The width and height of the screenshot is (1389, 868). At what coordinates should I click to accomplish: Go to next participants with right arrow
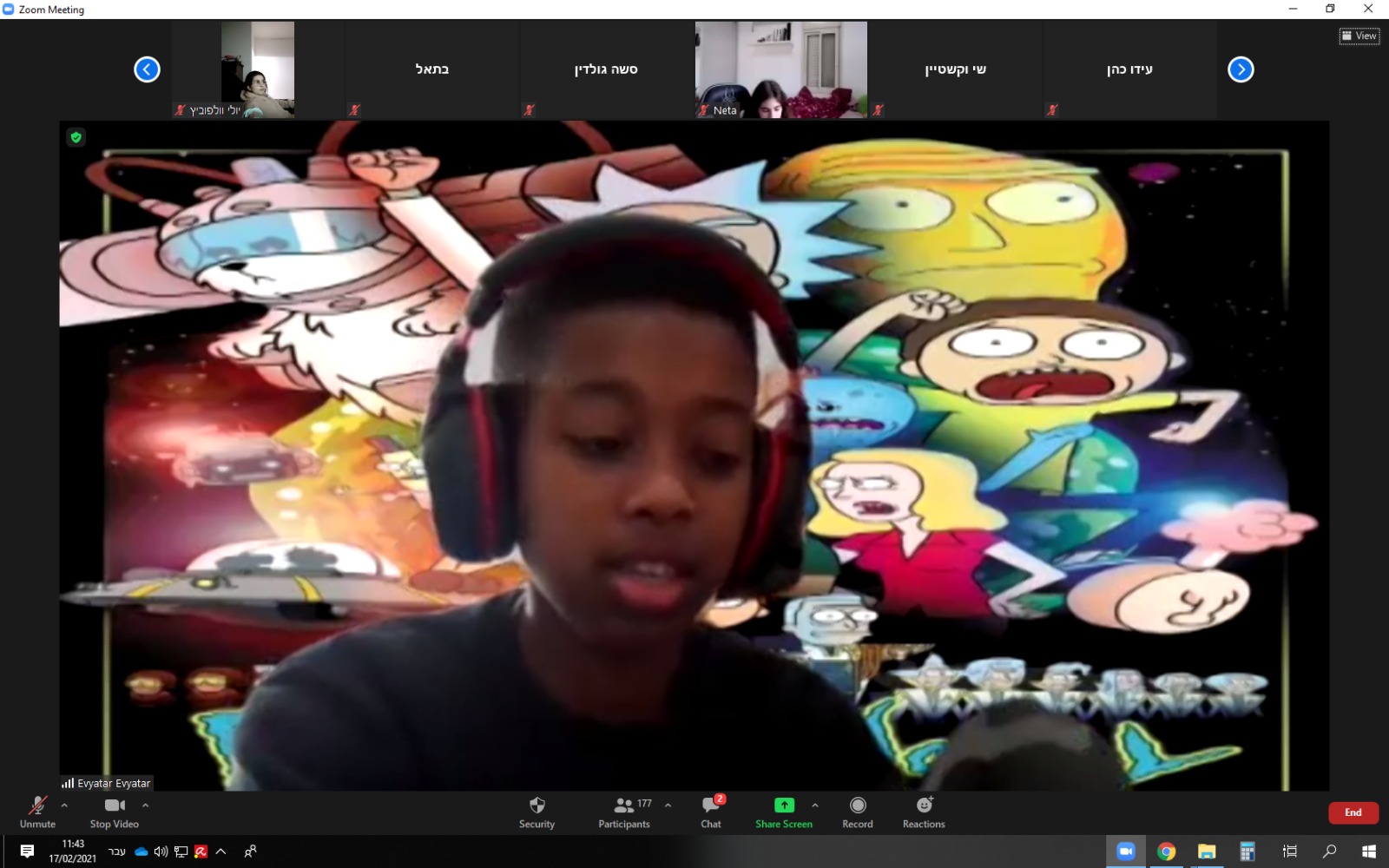(x=1241, y=69)
